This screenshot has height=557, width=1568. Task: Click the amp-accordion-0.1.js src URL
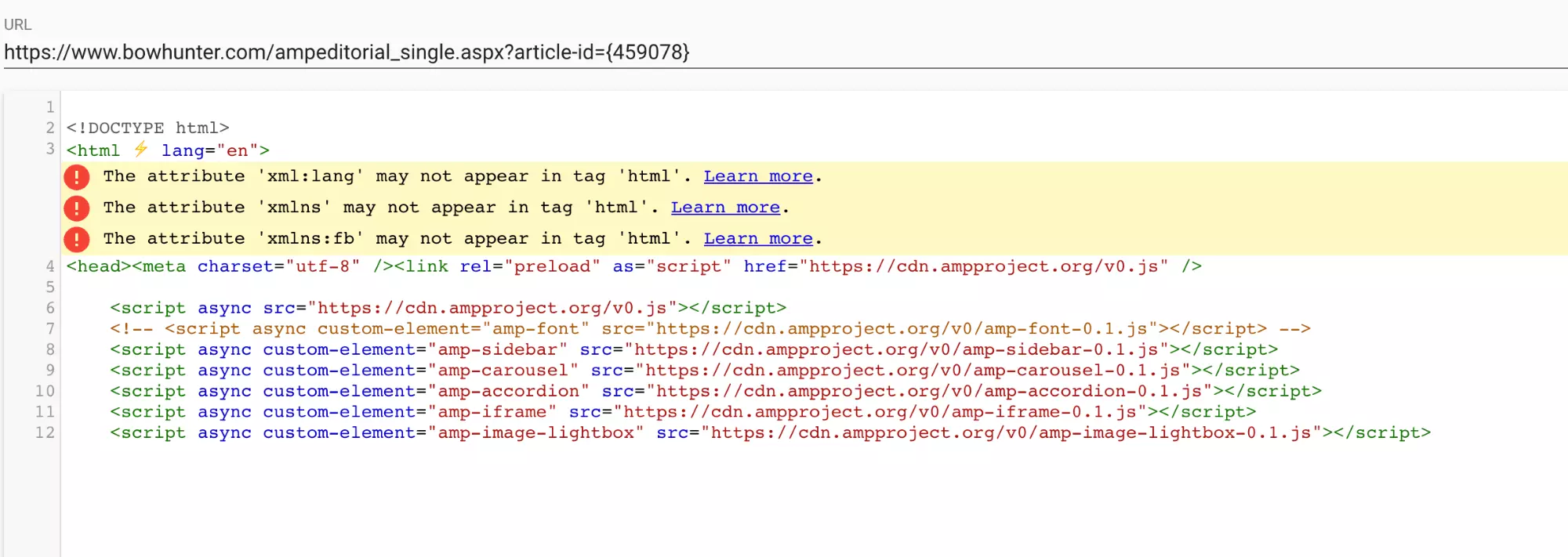tap(929, 391)
